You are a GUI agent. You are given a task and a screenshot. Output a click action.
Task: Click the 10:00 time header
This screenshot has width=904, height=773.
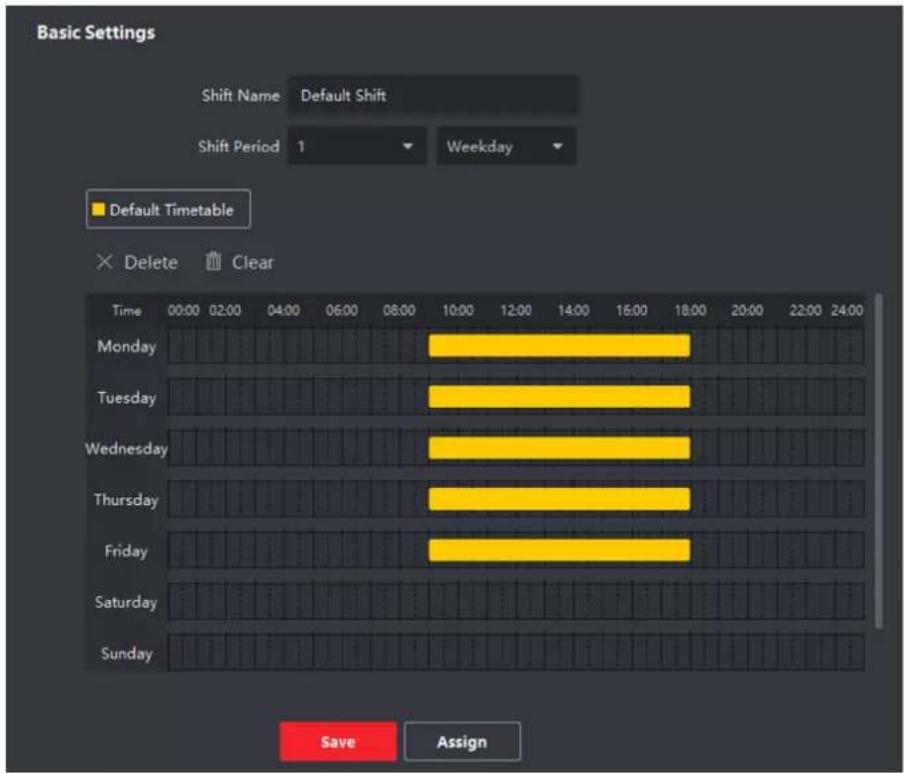pos(458,310)
